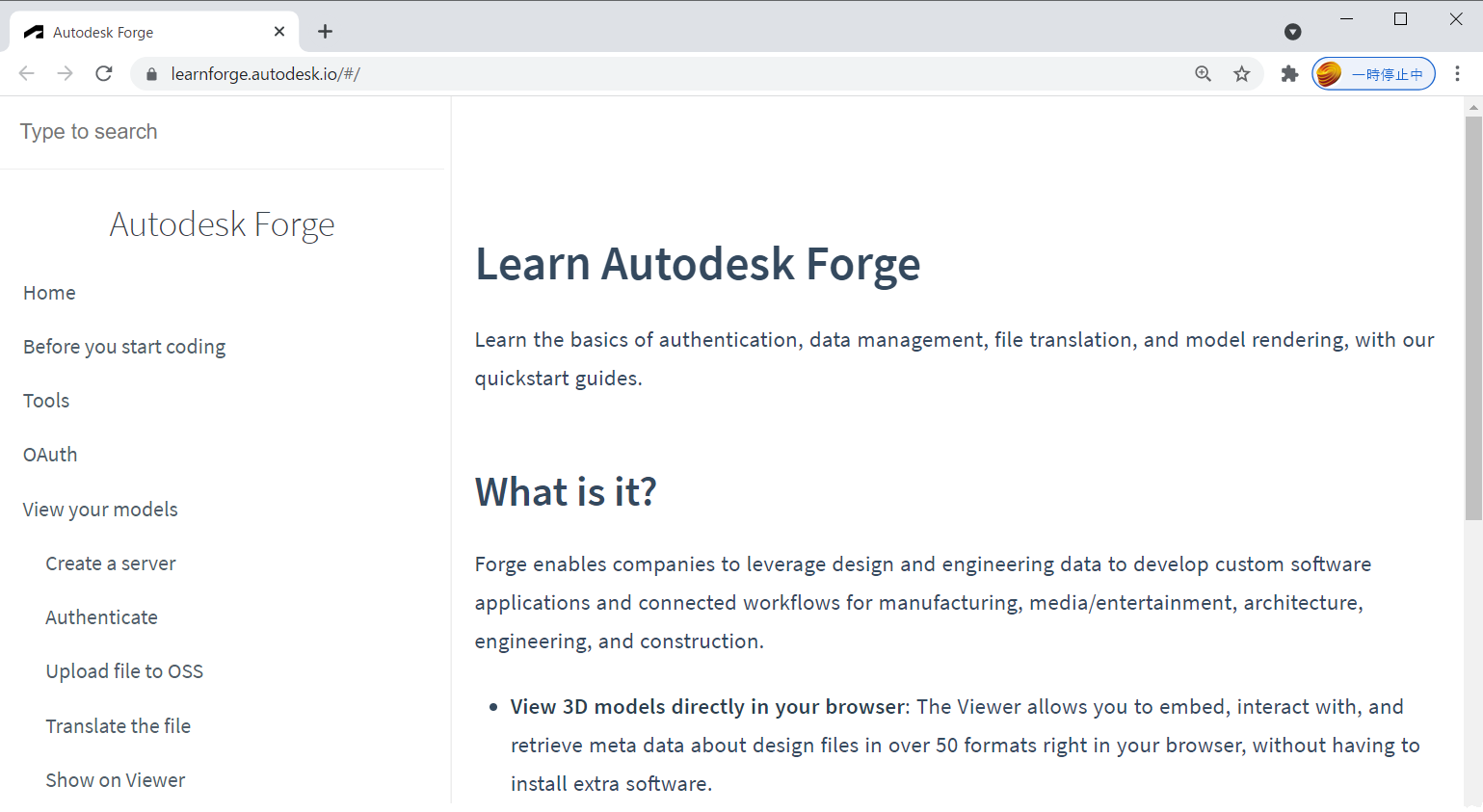The width and height of the screenshot is (1483, 812).
Task: Bookmark this page with star icon
Action: click(x=1242, y=74)
